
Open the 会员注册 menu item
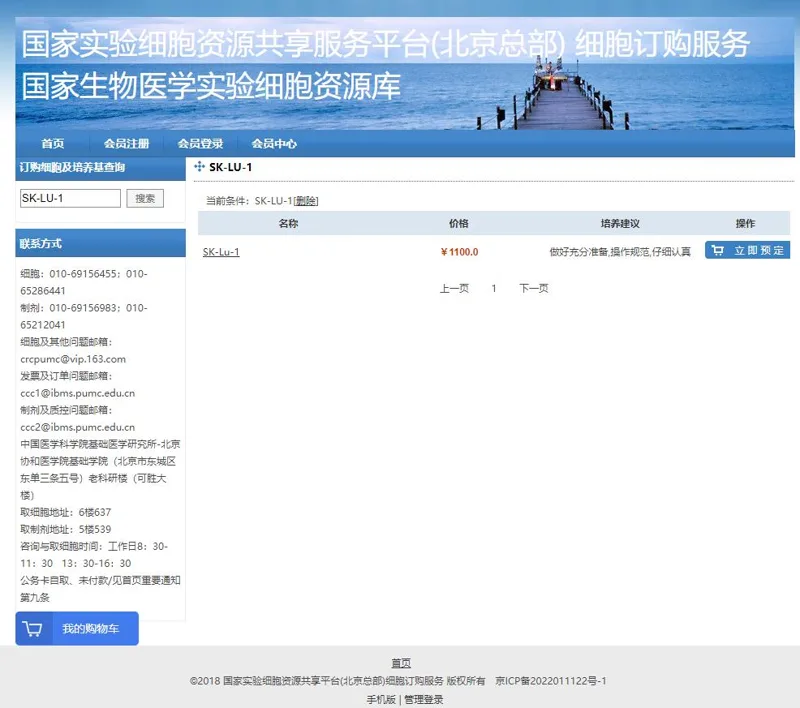(127, 144)
